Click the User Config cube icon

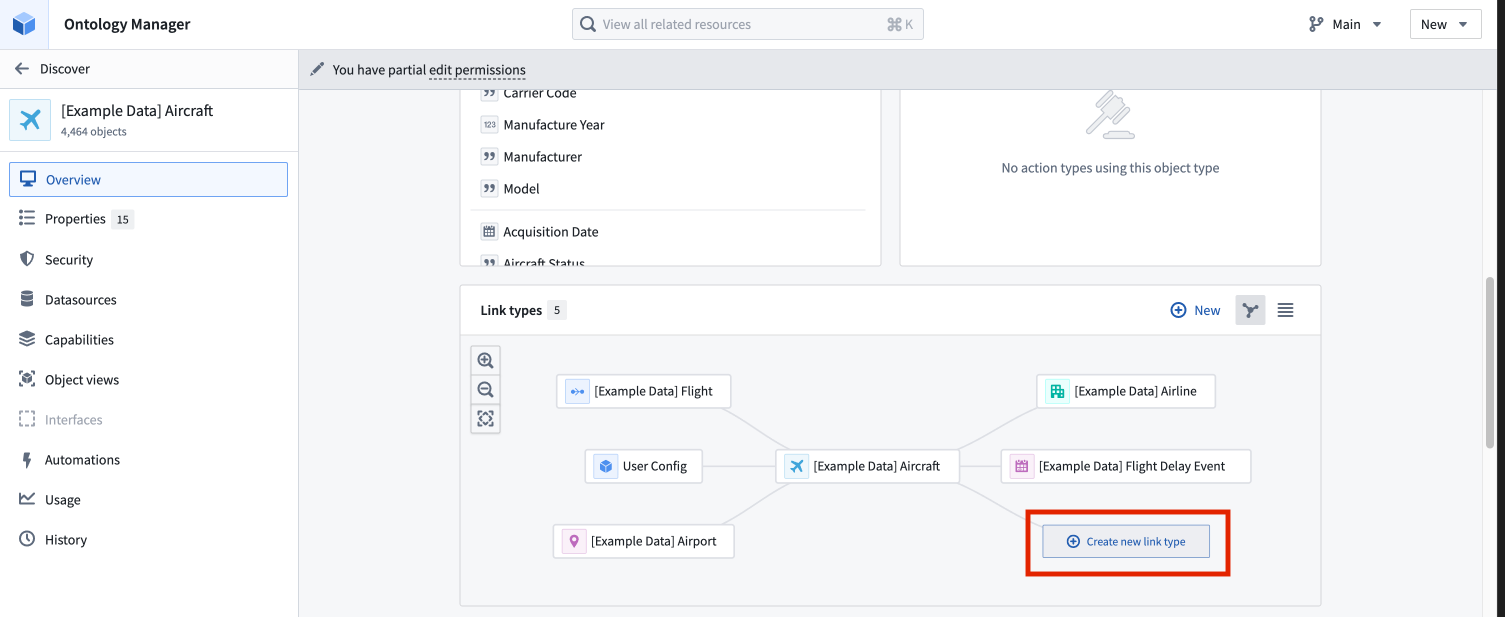[605, 466]
